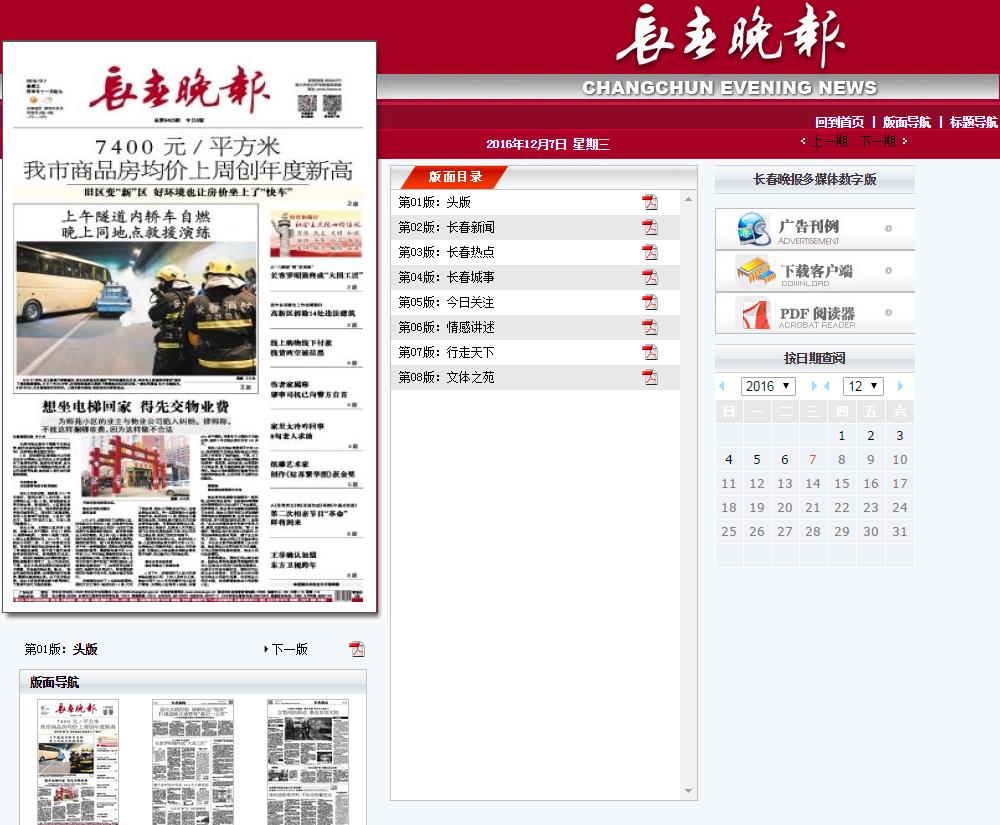Open 第07版：行走天下 in the page list

tap(446, 352)
